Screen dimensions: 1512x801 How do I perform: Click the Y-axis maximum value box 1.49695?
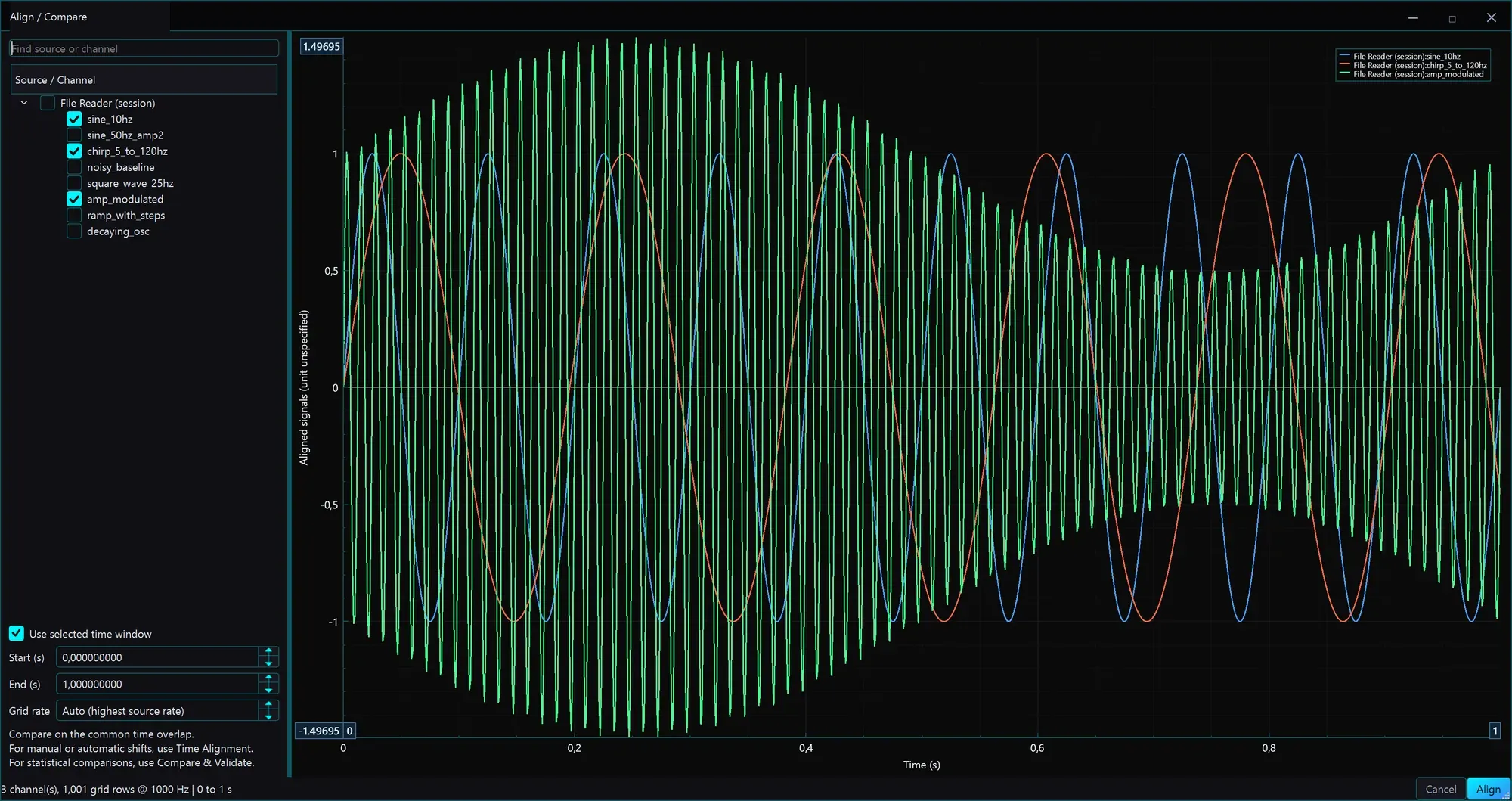321,46
